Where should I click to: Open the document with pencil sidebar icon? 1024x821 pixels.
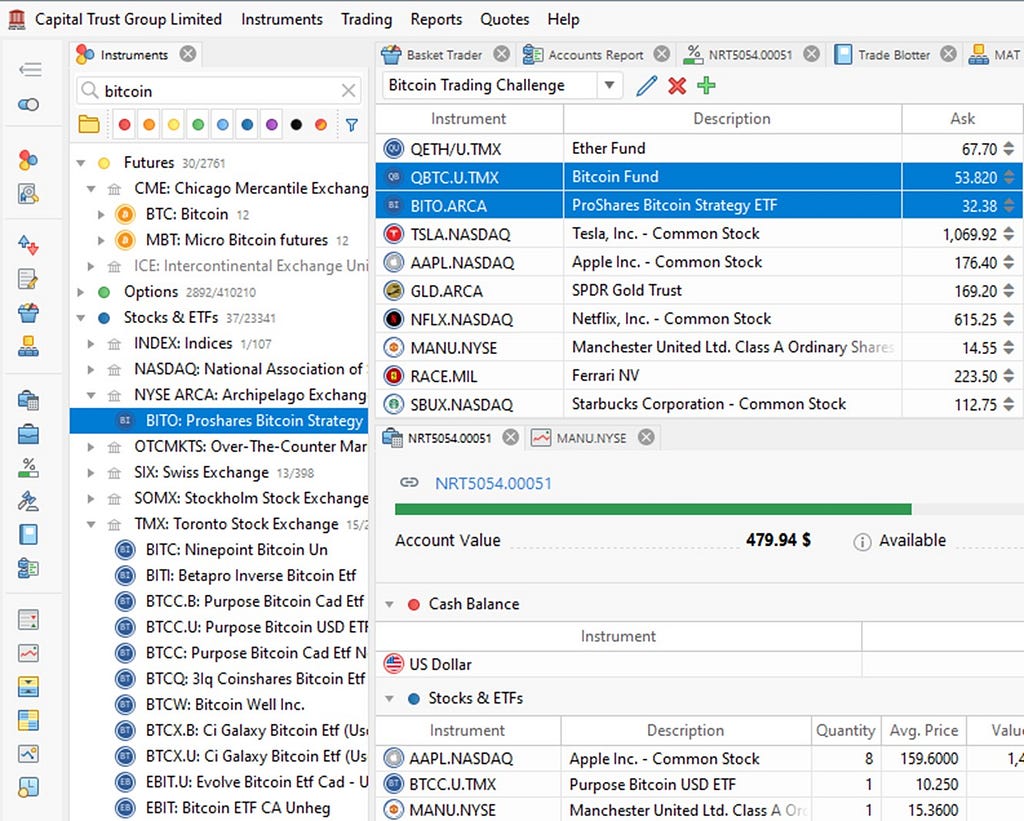point(28,279)
